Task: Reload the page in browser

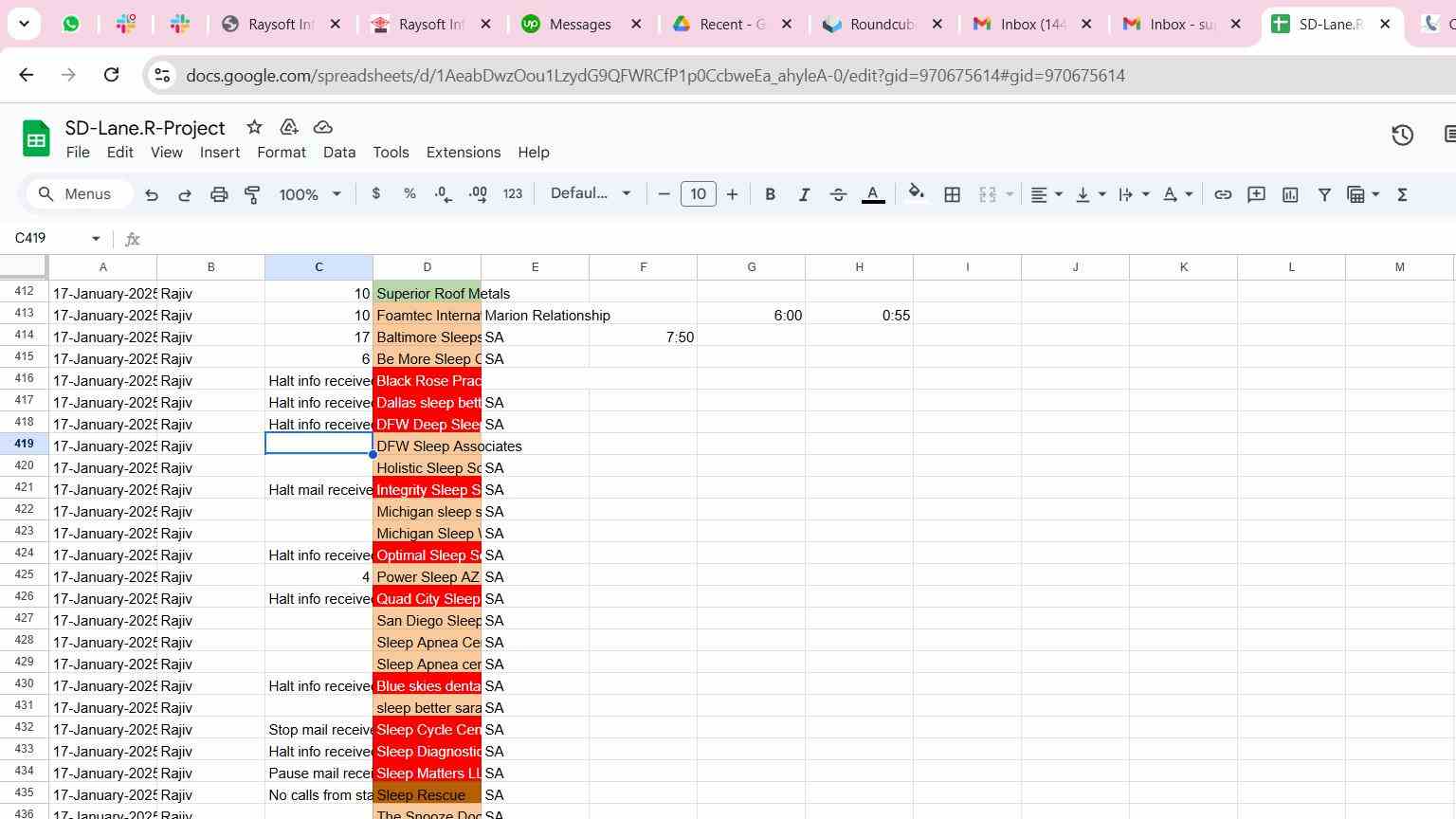Action: click(111, 75)
